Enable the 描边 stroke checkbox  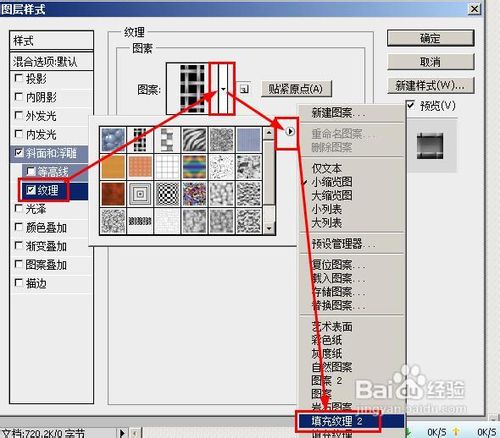(x=19, y=283)
